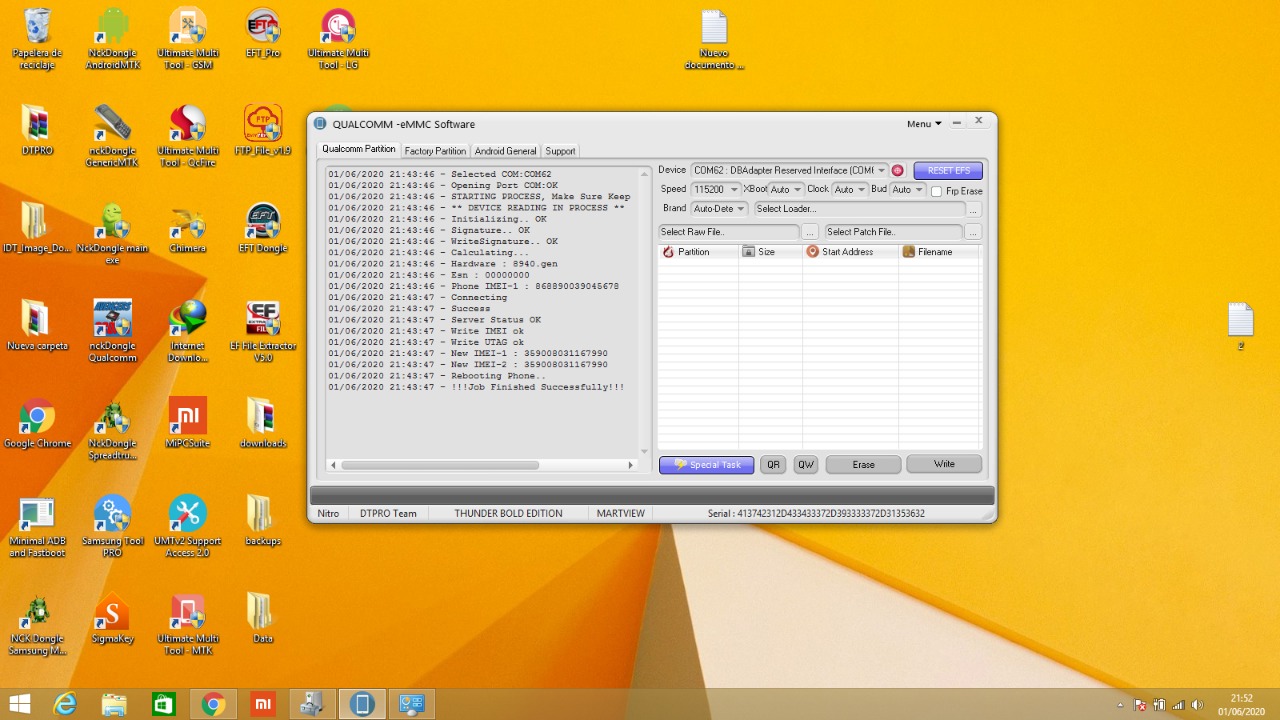
Task: Click the log scrollbar right arrow
Action: pos(631,465)
